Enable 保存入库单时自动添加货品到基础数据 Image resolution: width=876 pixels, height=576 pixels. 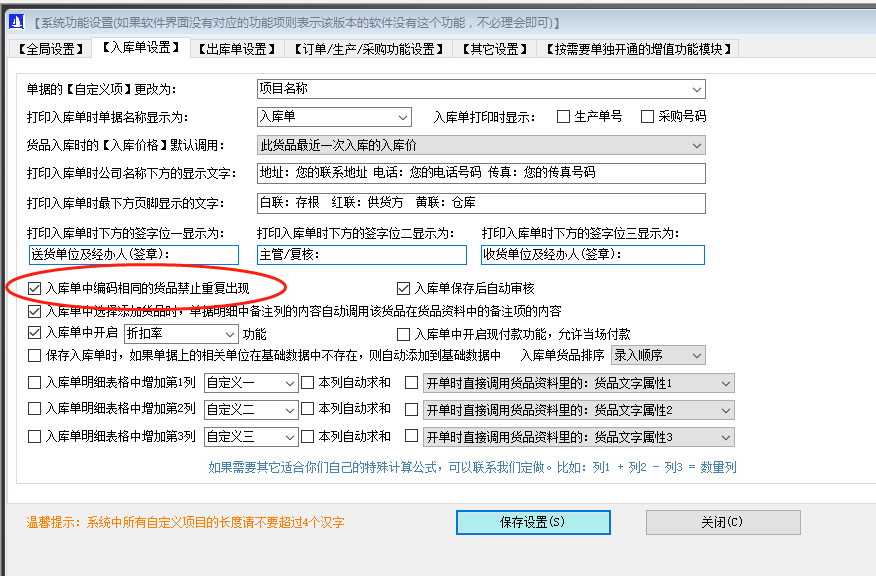coord(34,356)
